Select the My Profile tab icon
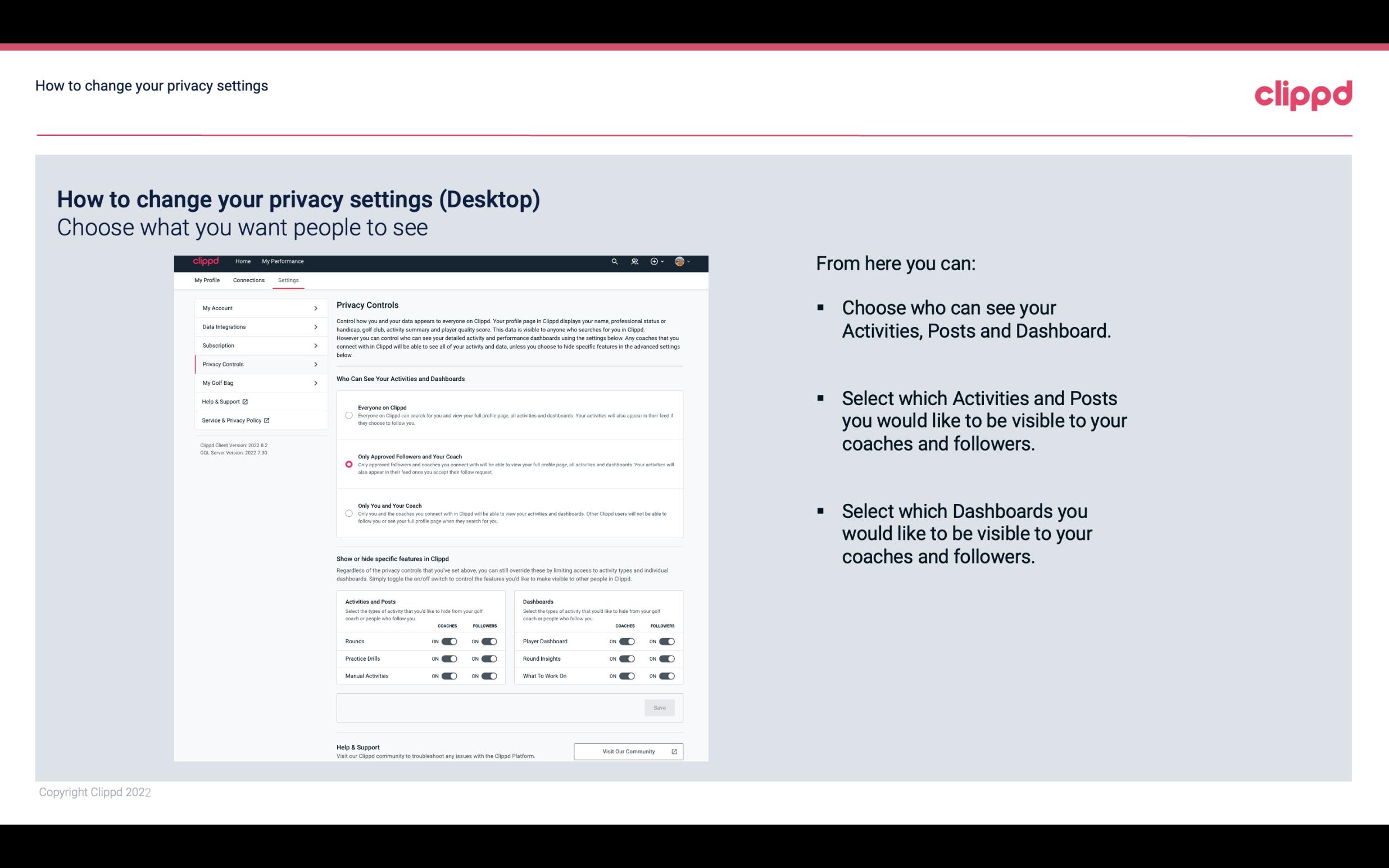Screen dimensions: 1389x868 coord(206,281)
